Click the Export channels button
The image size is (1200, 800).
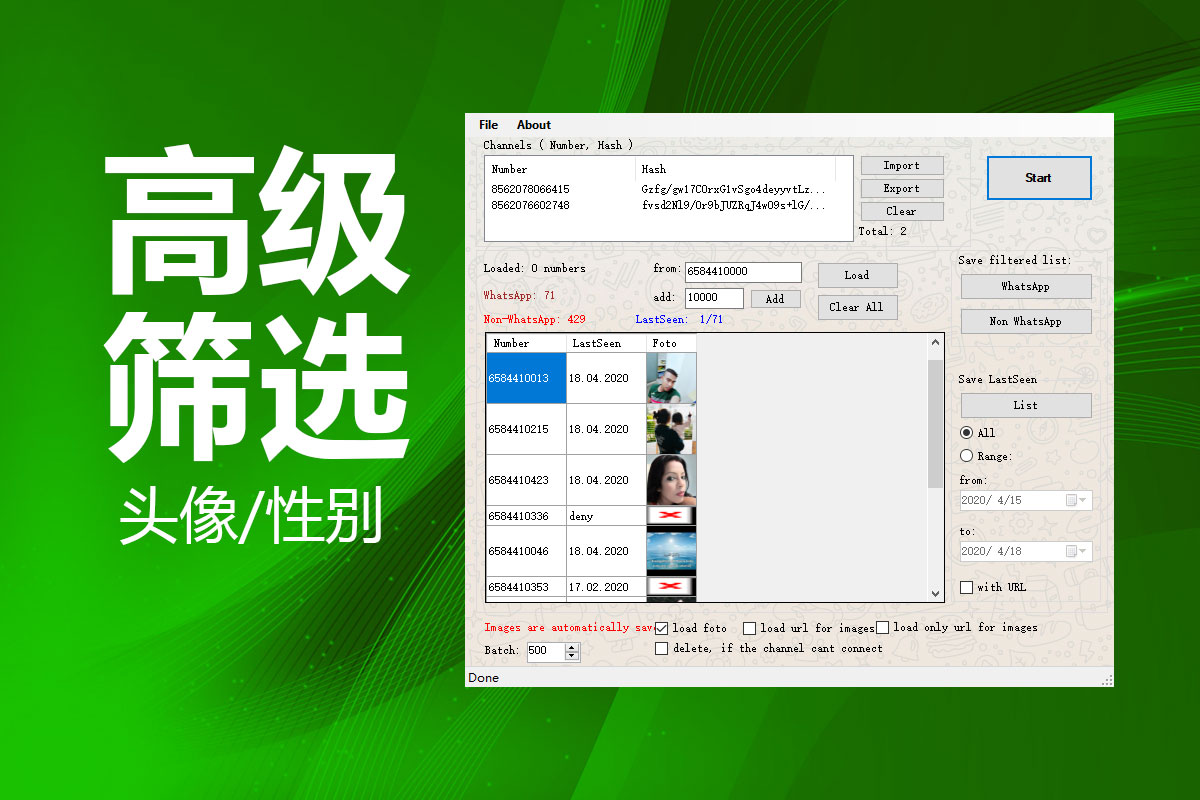(x=901, y=188)
